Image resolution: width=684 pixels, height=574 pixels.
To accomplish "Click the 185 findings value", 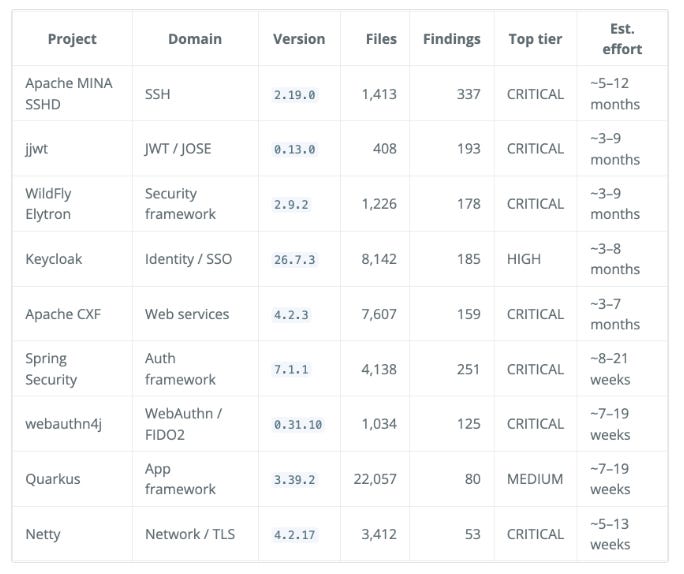I will [469, 259].
